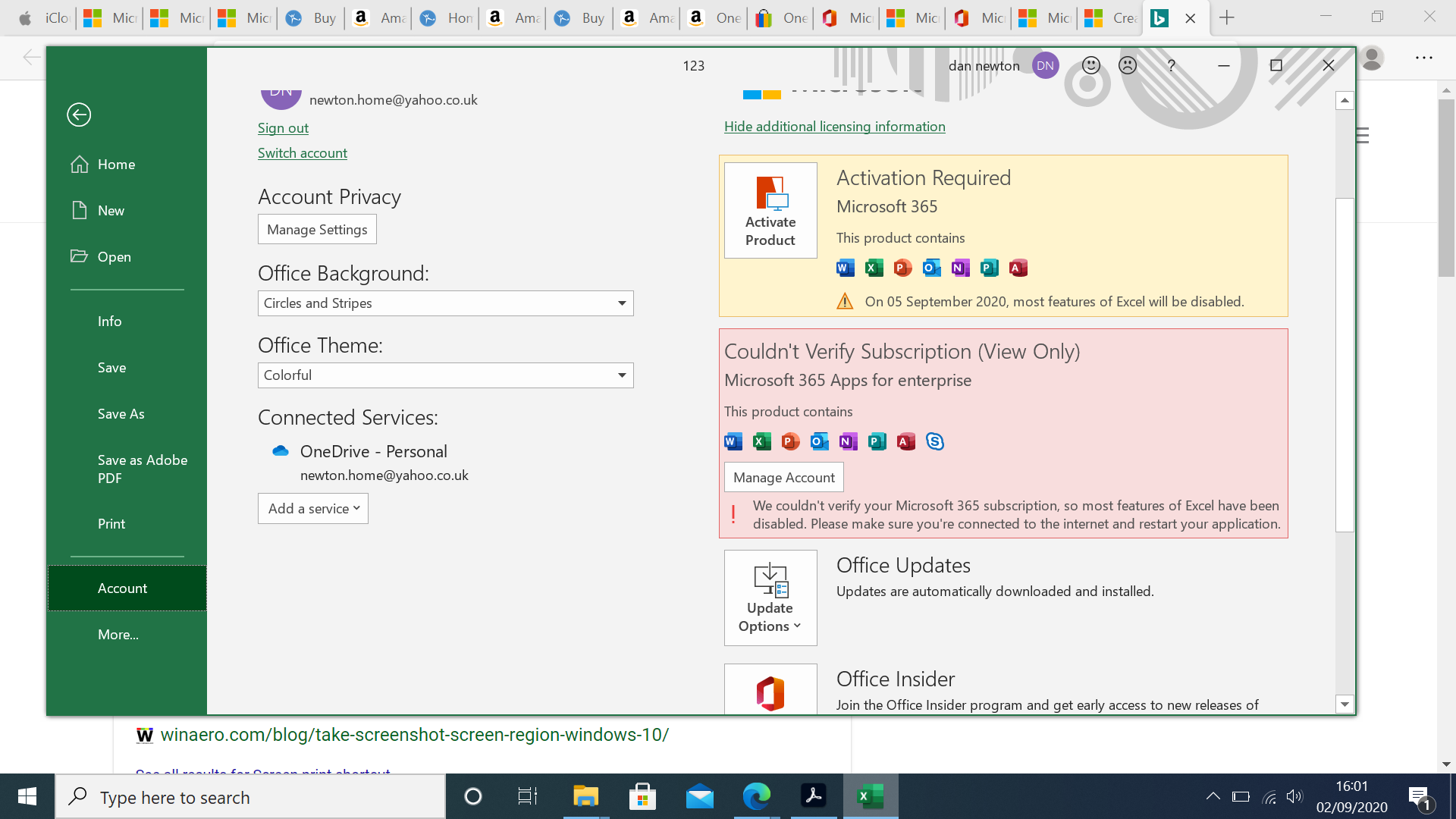Open File Explorer from the taskbar
Screen dimensions: 1456x819
(x=585, y=796)
